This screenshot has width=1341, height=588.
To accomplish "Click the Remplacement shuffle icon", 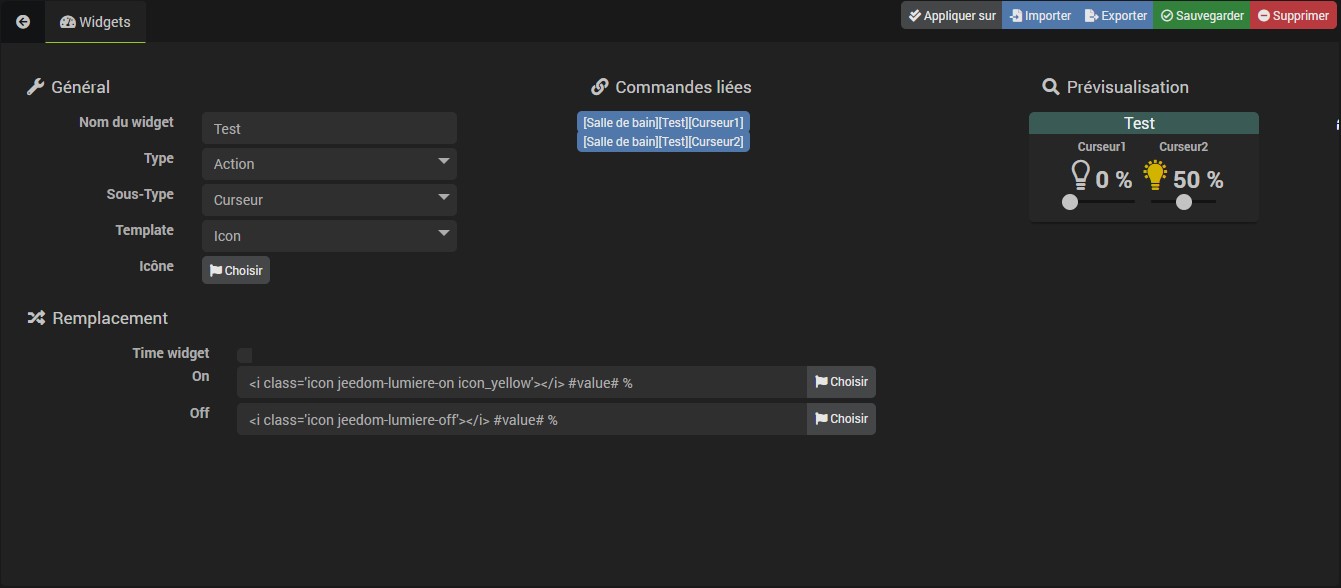I will click(x=36, y=318).
